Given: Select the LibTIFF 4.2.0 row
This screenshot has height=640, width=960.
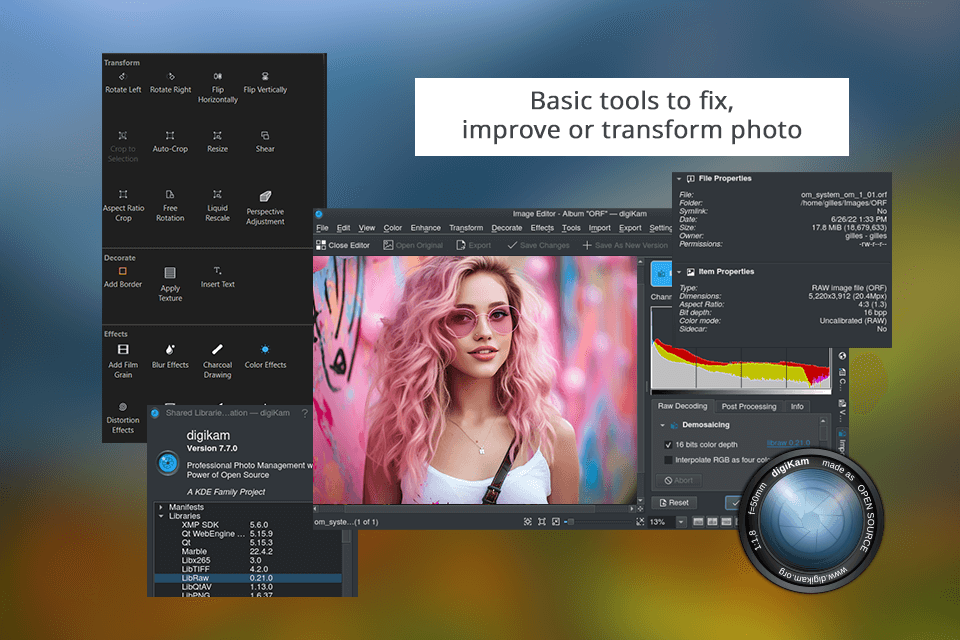Looking at the screenshot, I should point(248,570).
